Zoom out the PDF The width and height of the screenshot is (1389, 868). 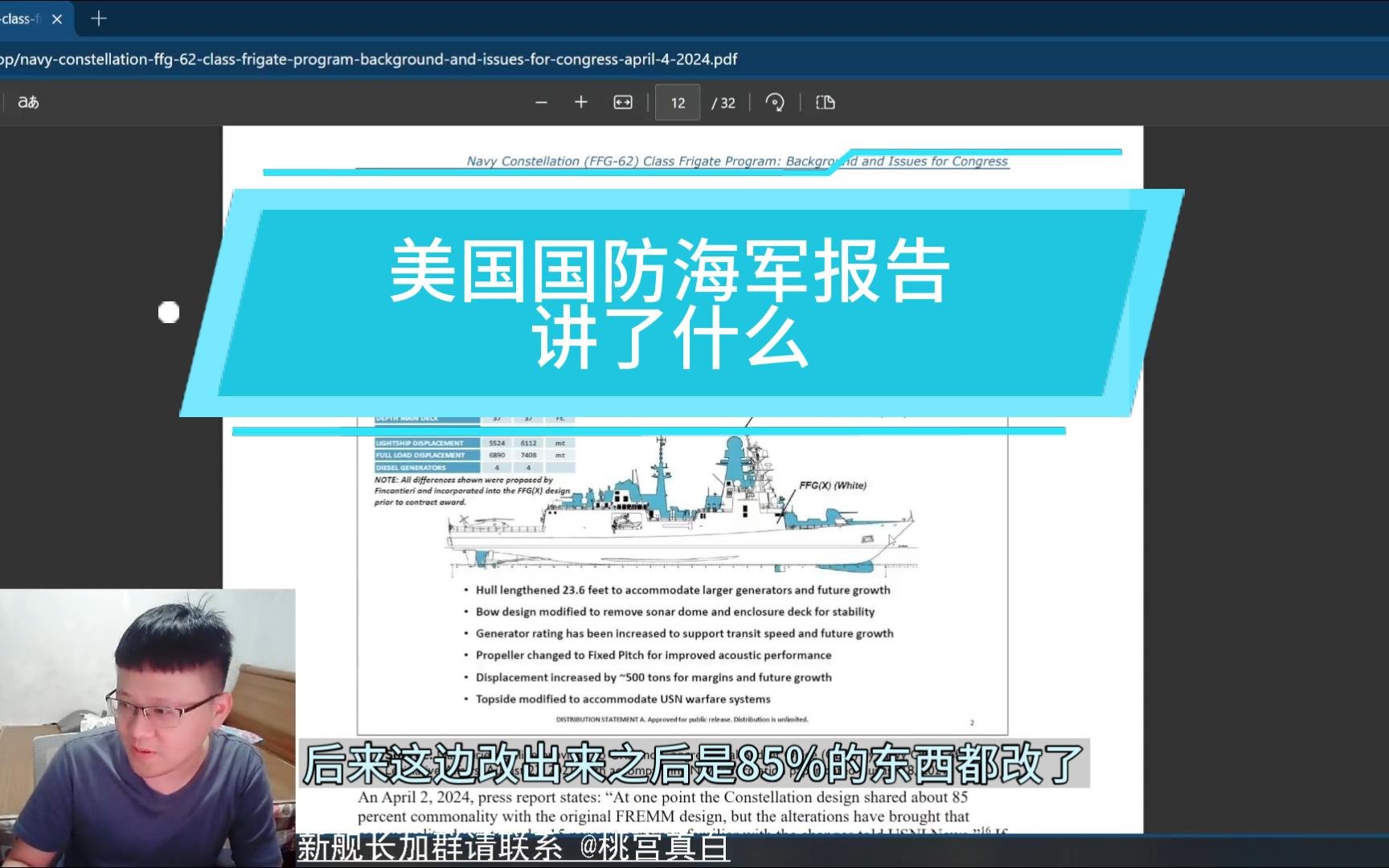pos(541,102)
